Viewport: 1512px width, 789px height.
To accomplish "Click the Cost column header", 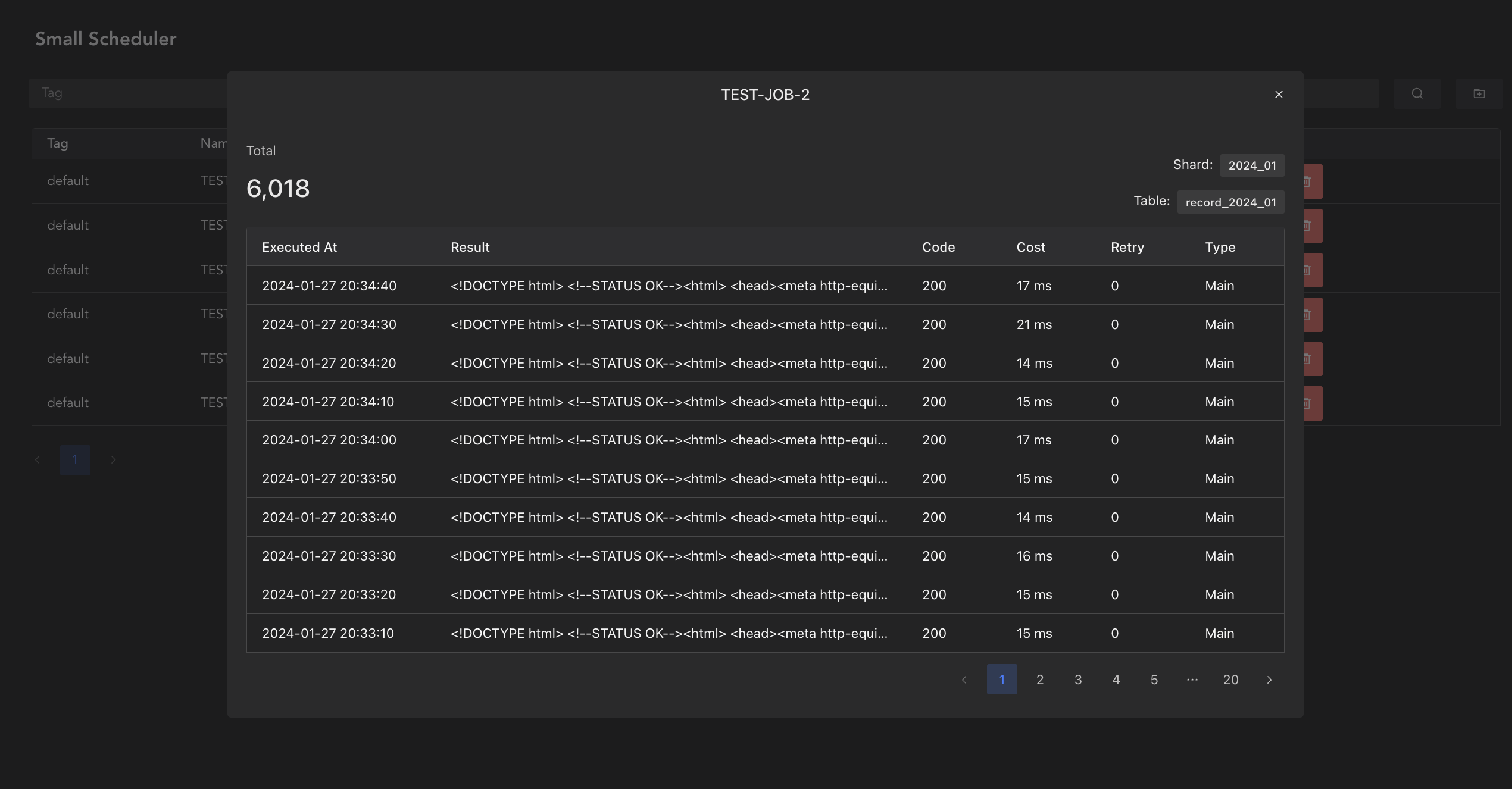I will [x=1030, y=247].
